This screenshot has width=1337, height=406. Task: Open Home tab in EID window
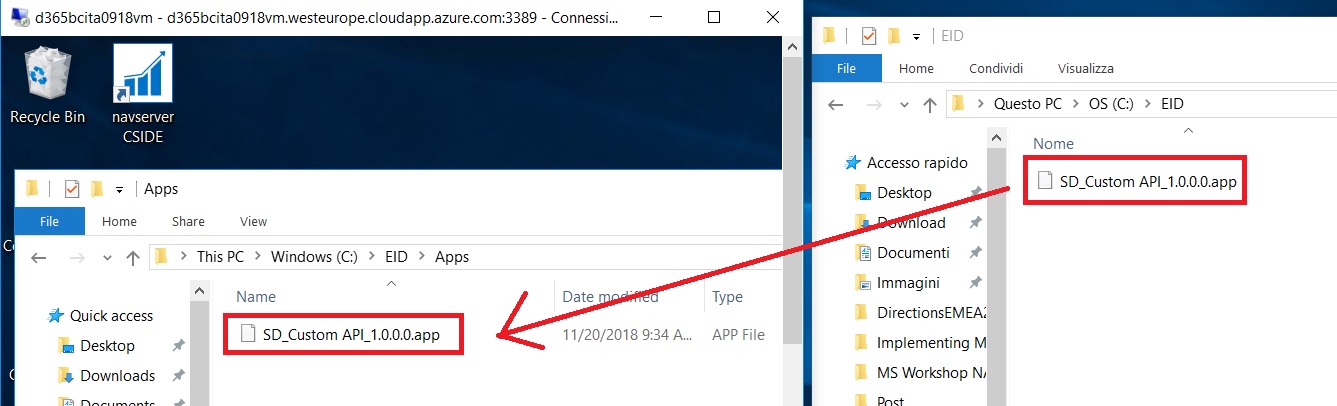[916, 68]
